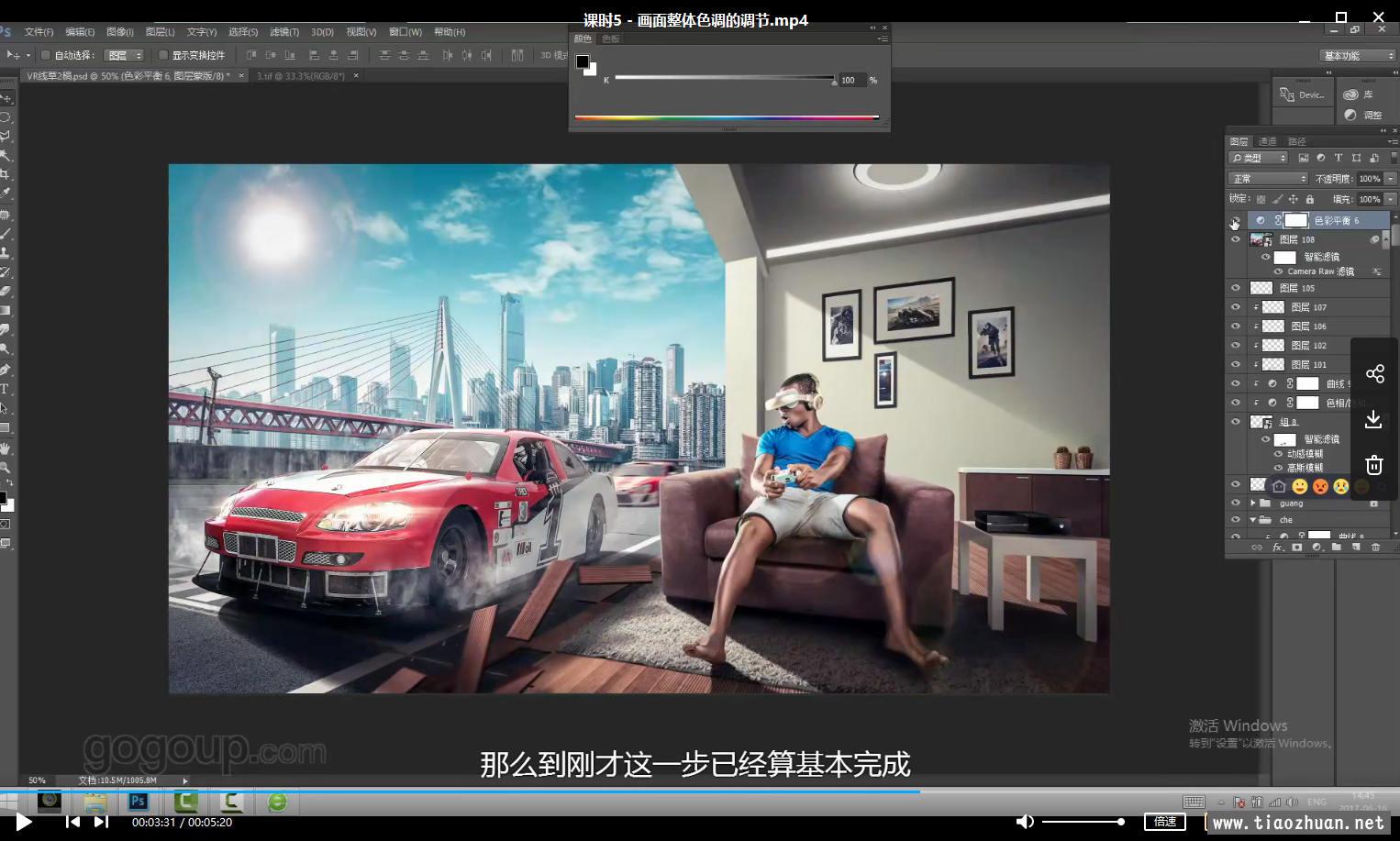1400x841 pixels.
Task: Click the K slider in color panel
Action: [725, 79]
